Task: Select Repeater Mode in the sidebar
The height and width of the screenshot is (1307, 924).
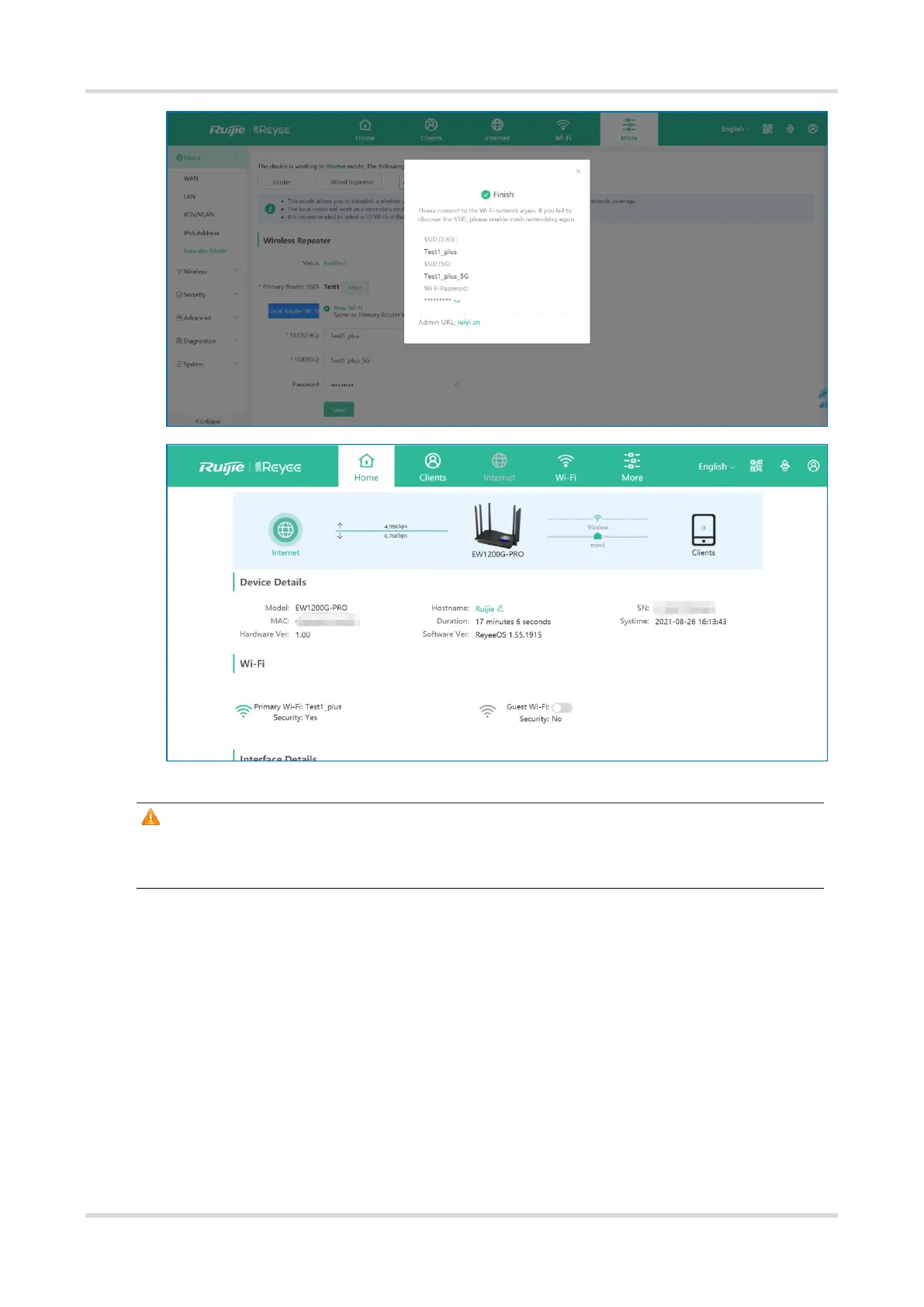Action: click(x=205, y=251)
